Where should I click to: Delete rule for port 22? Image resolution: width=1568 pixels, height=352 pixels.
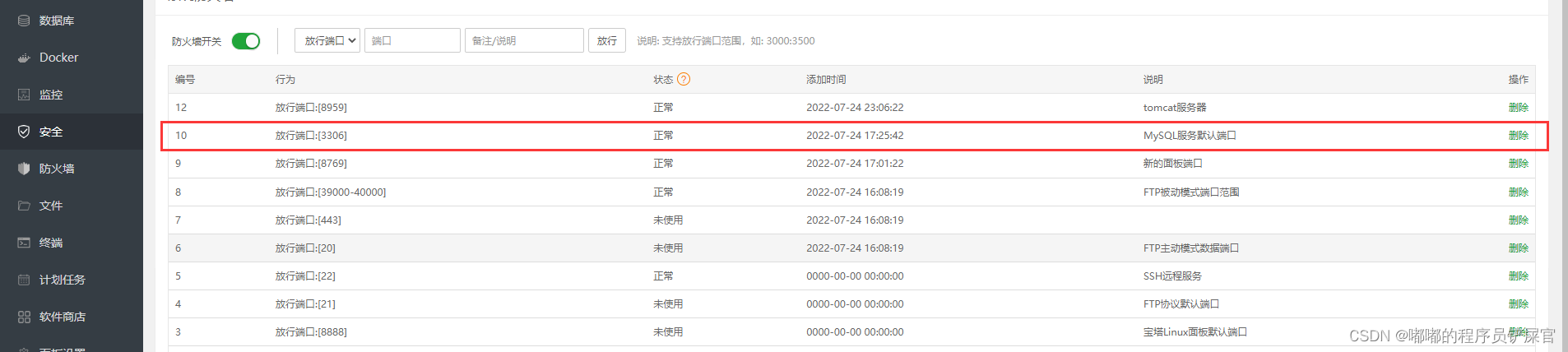click(1518, 276)
